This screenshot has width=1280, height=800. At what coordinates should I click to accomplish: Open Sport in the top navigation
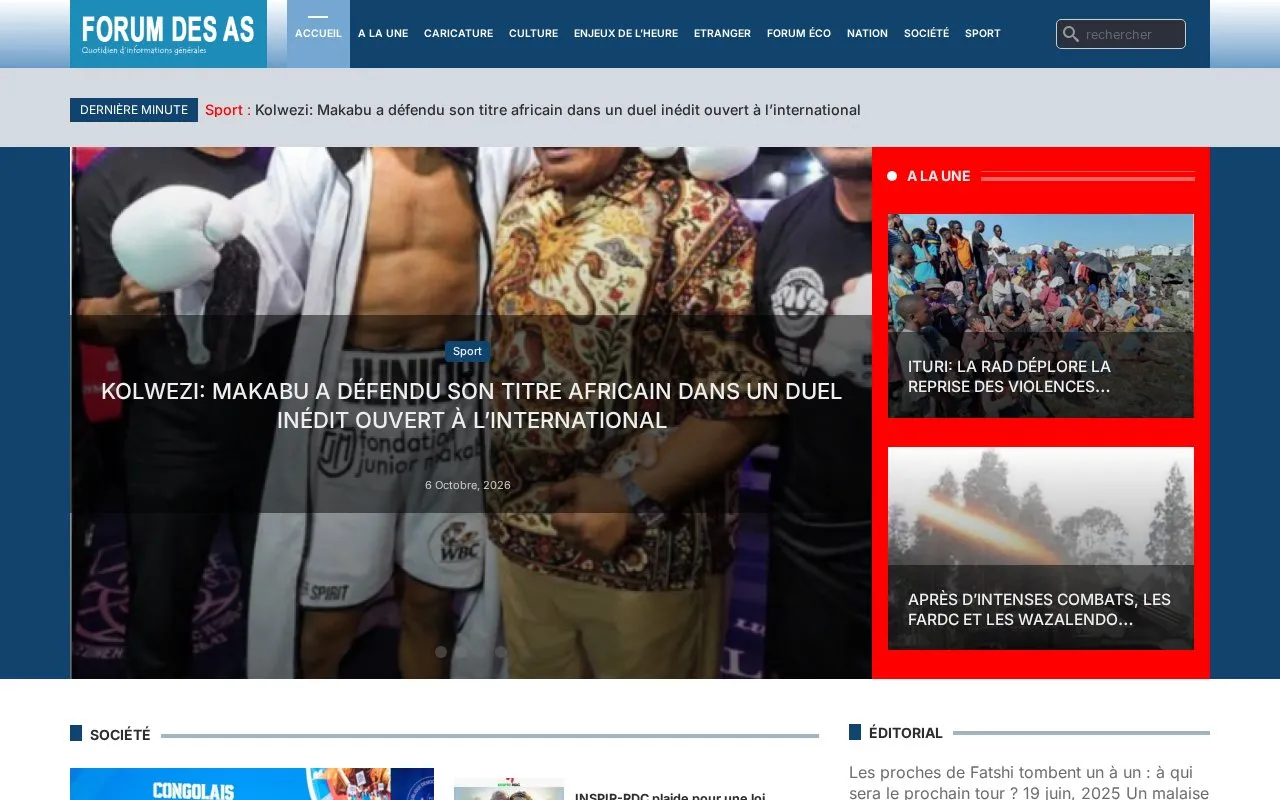click(x=983, y=34)
